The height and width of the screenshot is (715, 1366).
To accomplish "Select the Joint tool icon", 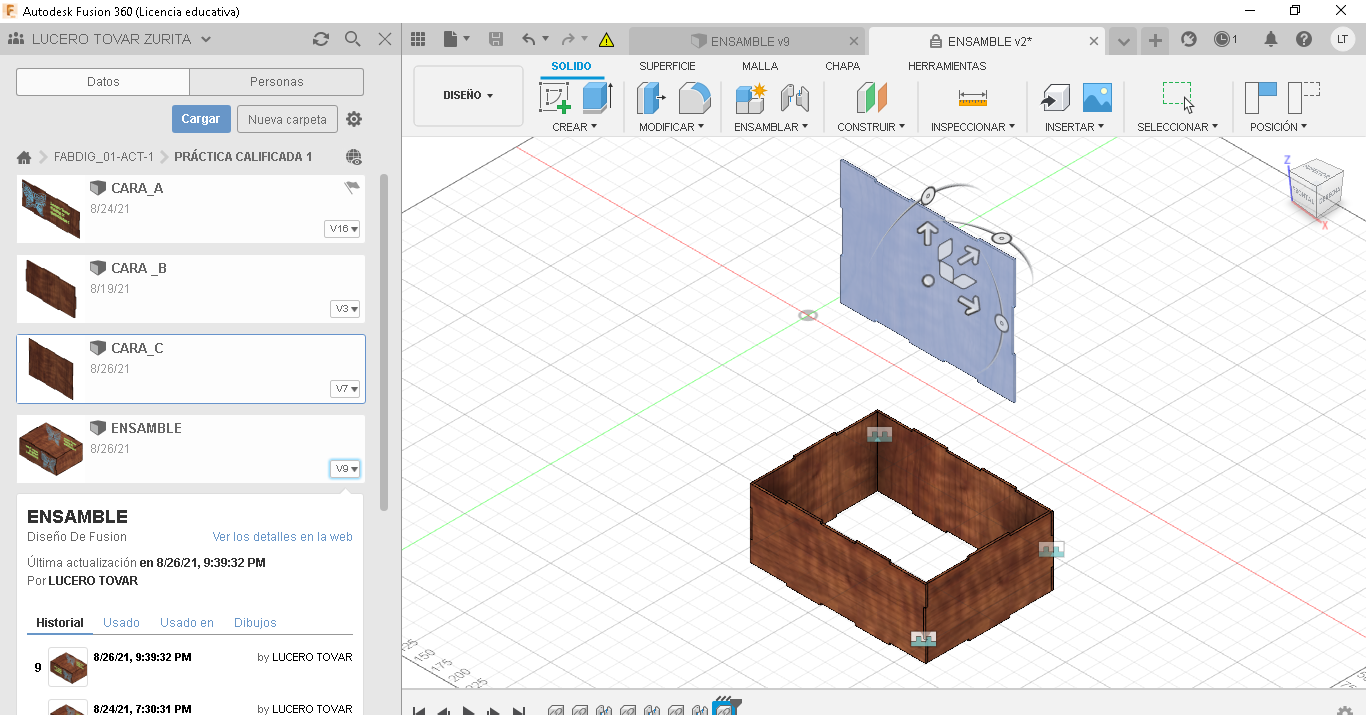I will (794, 98).
